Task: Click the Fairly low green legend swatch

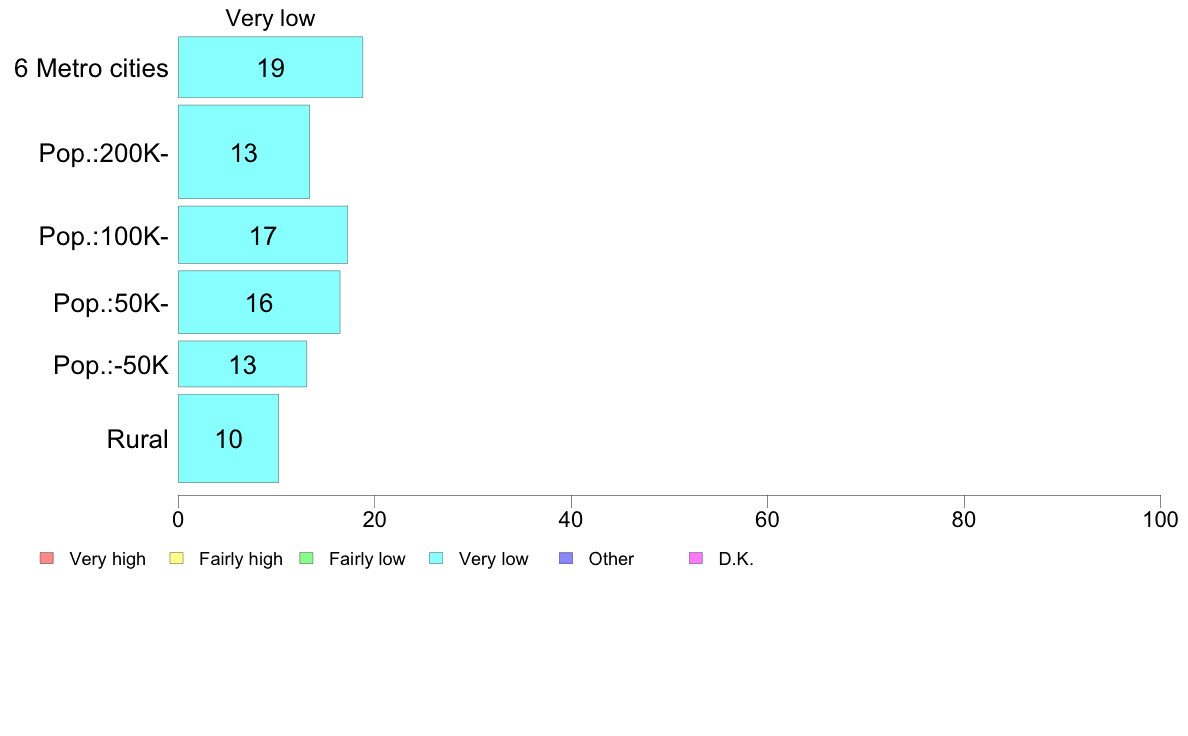Action: tap(306, 559)
